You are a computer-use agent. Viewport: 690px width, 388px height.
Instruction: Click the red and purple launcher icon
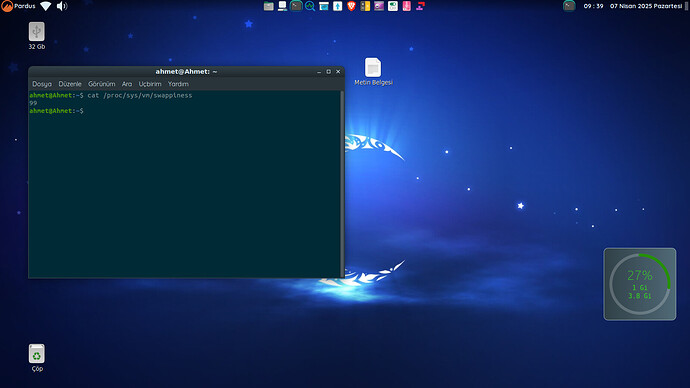pos(421,6)
